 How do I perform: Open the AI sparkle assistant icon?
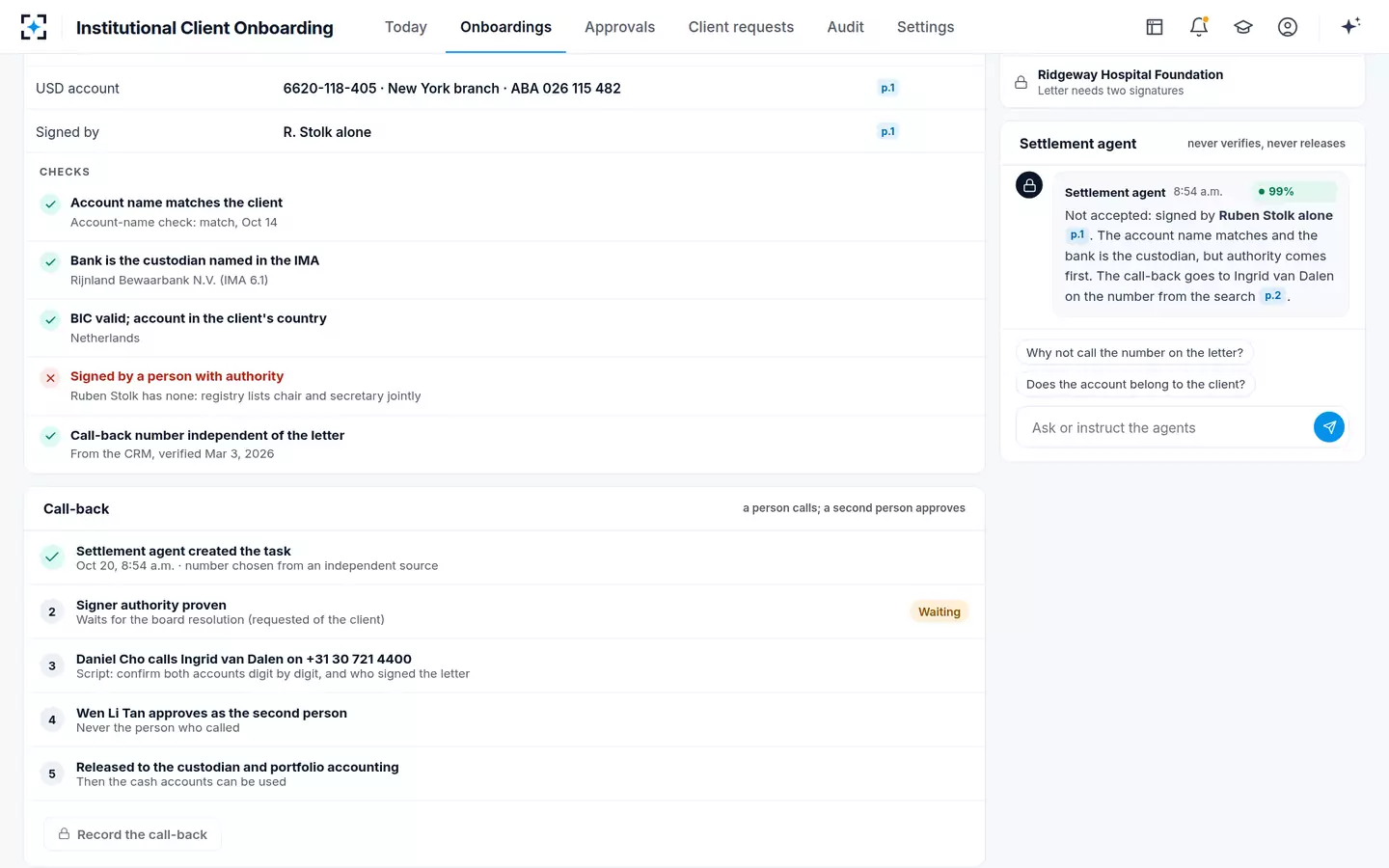click(1350, 26)
